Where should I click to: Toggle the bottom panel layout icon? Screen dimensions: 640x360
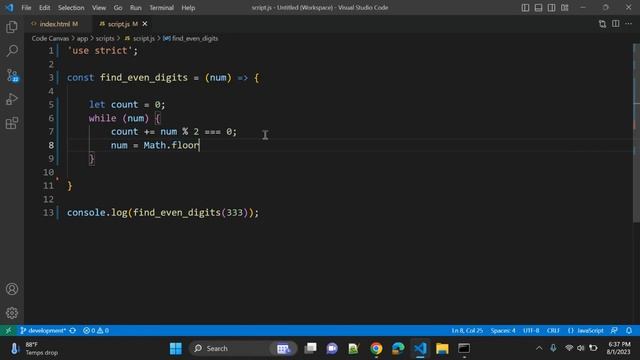(538, 7)
